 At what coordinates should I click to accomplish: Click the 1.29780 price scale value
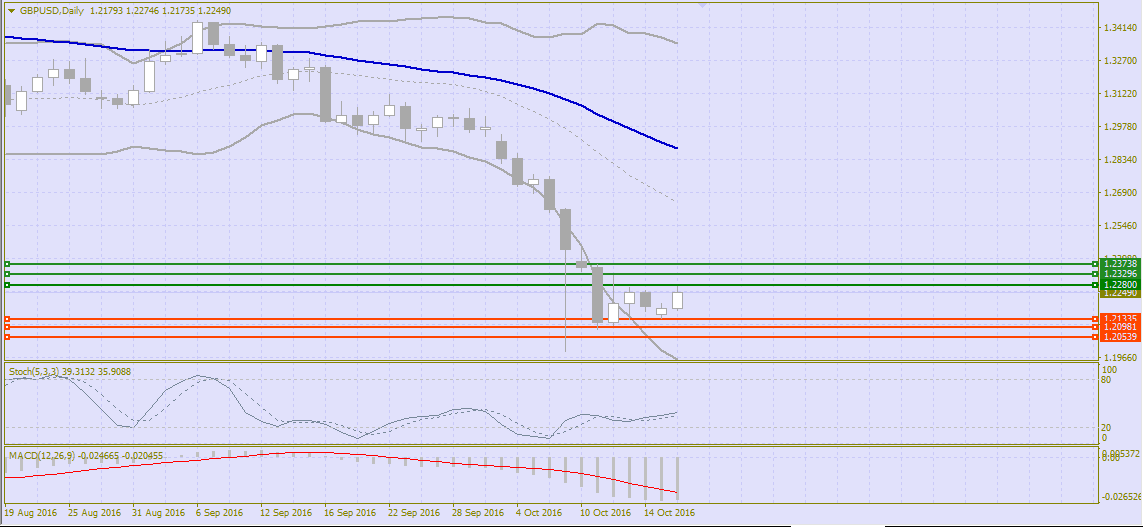1122,127
